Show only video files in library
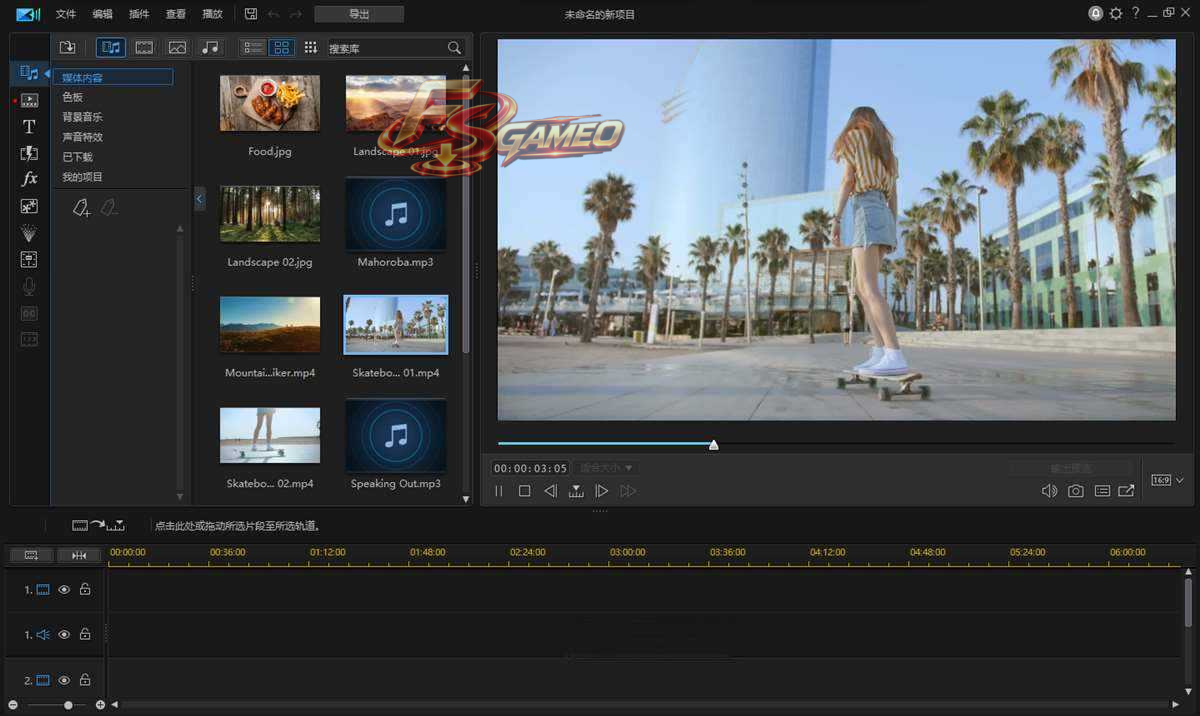Screen dimensions: 1200x716 tap(144, 47)
